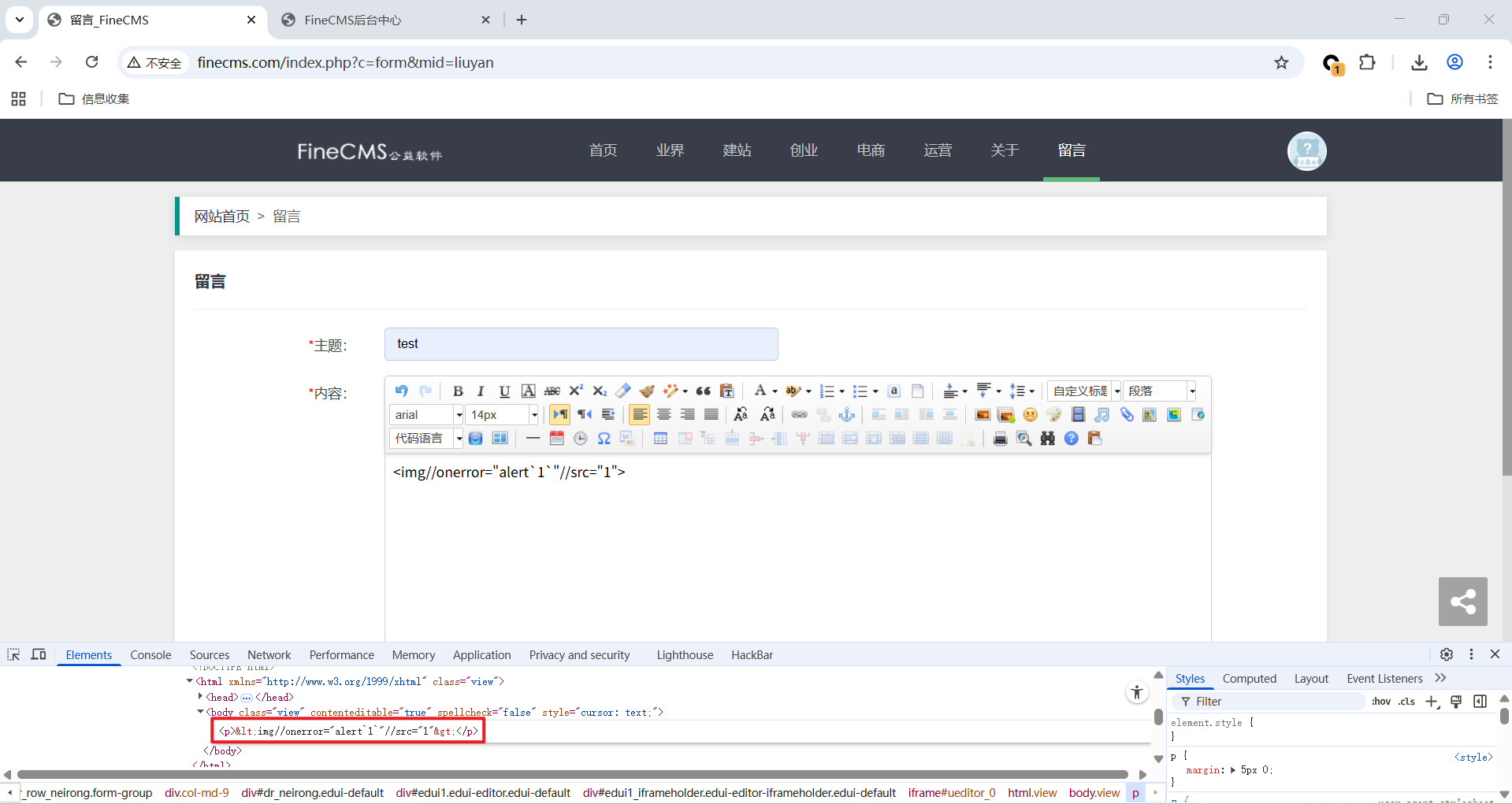This screenshot has width=1512, height=804.
Task: Insert a table in the editor
Action: (661, 439)
